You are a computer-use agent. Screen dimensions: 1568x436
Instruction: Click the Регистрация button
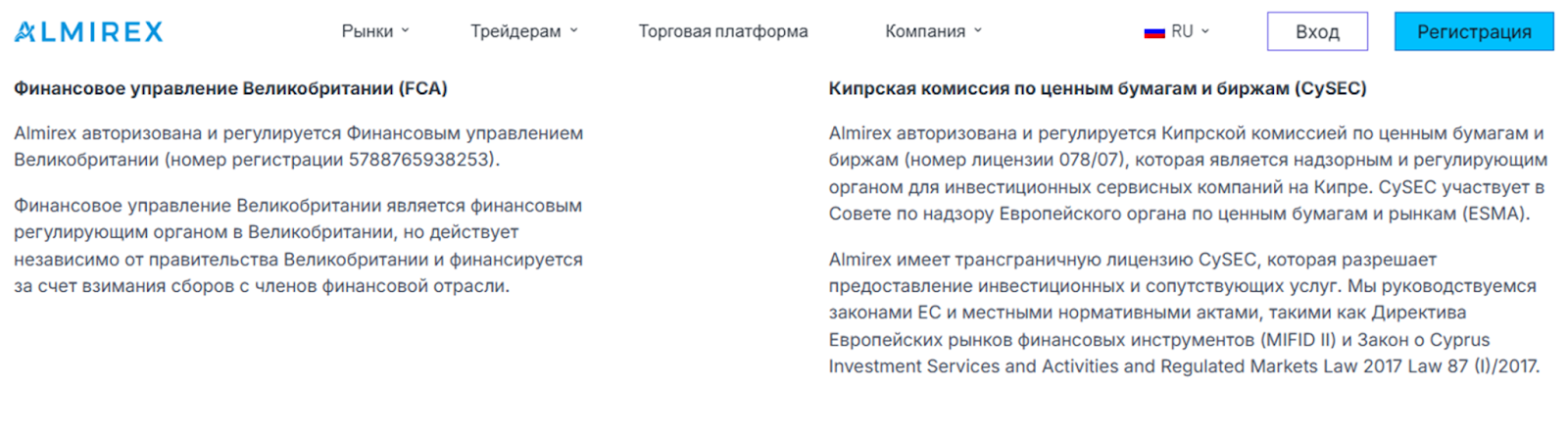1474,31
